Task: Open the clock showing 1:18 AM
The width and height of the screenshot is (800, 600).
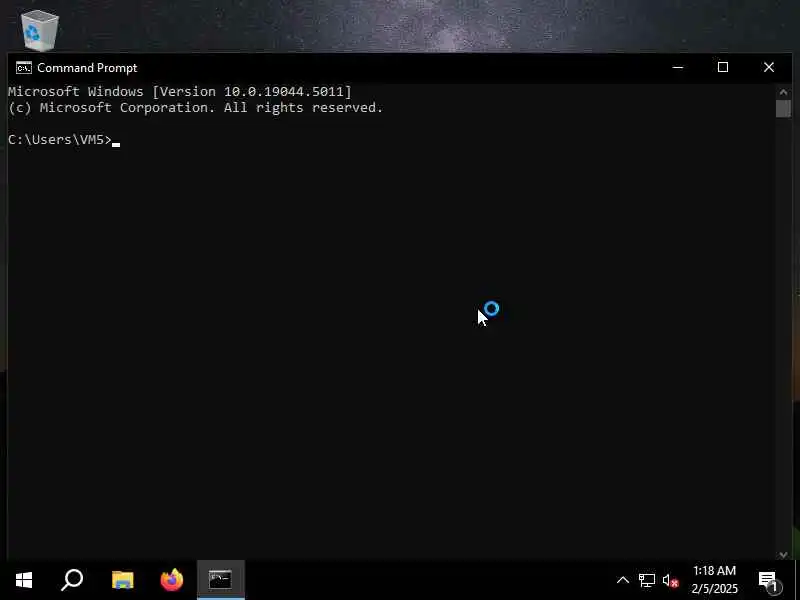Action: point(714,580)
